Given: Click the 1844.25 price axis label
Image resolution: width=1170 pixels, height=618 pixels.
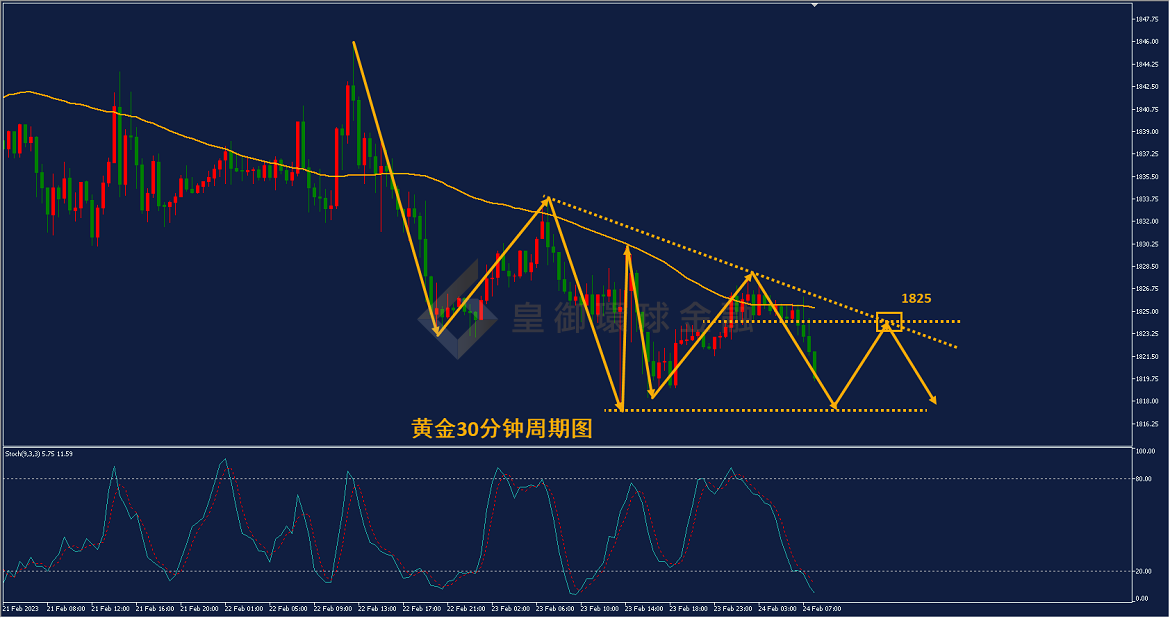Looking at the screenshot, I should point(1148,64).
